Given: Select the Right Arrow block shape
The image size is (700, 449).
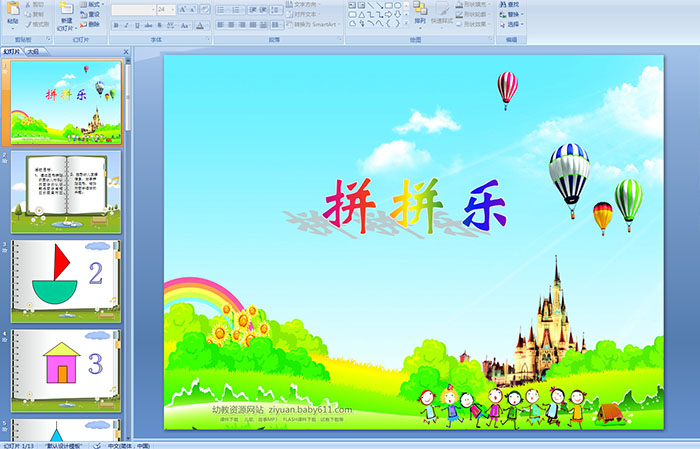Looking at the screenshot, I should coord(388,14).
